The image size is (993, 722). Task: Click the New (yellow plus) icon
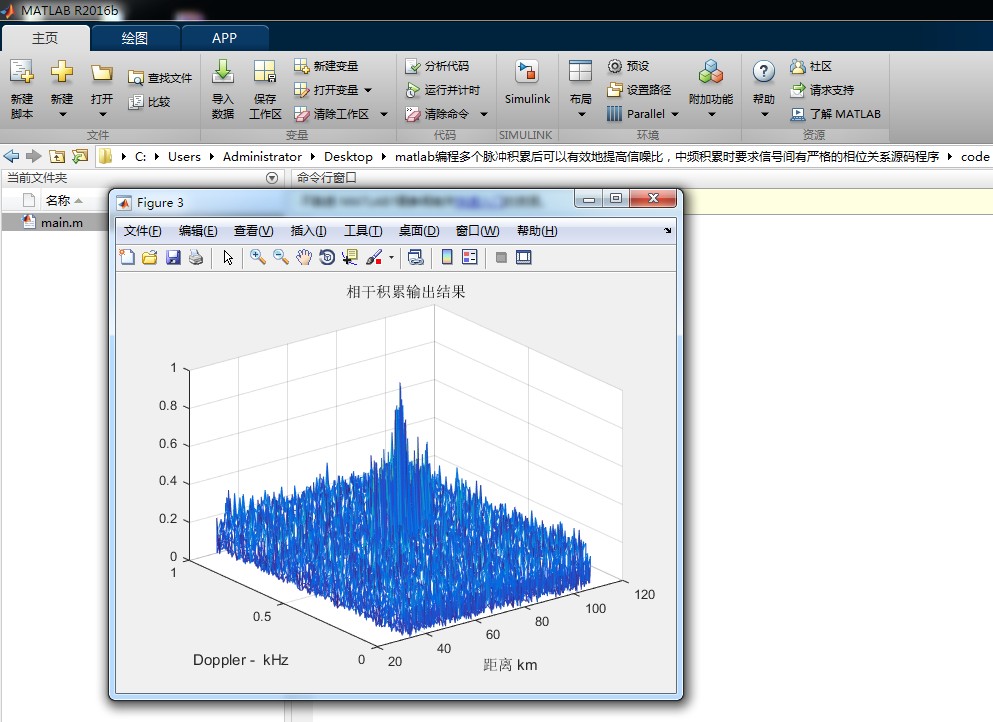[61, 72]
